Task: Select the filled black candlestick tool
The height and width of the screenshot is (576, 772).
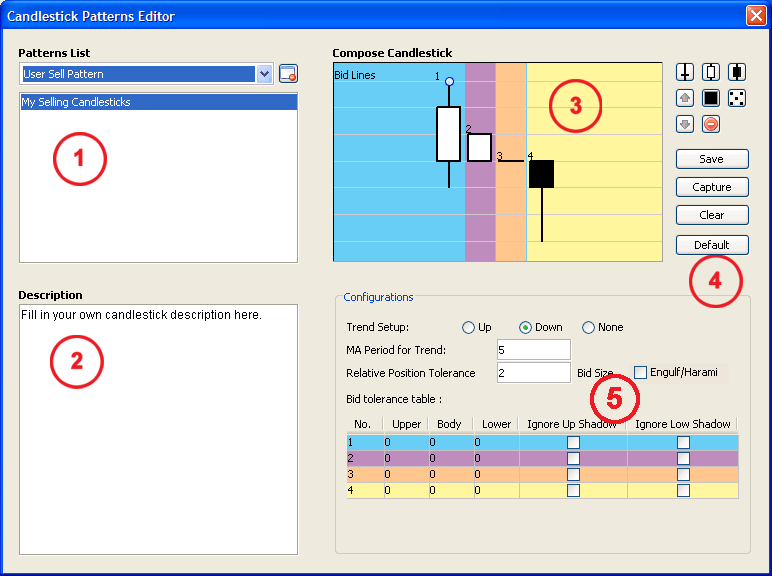Action: [737, 72]
